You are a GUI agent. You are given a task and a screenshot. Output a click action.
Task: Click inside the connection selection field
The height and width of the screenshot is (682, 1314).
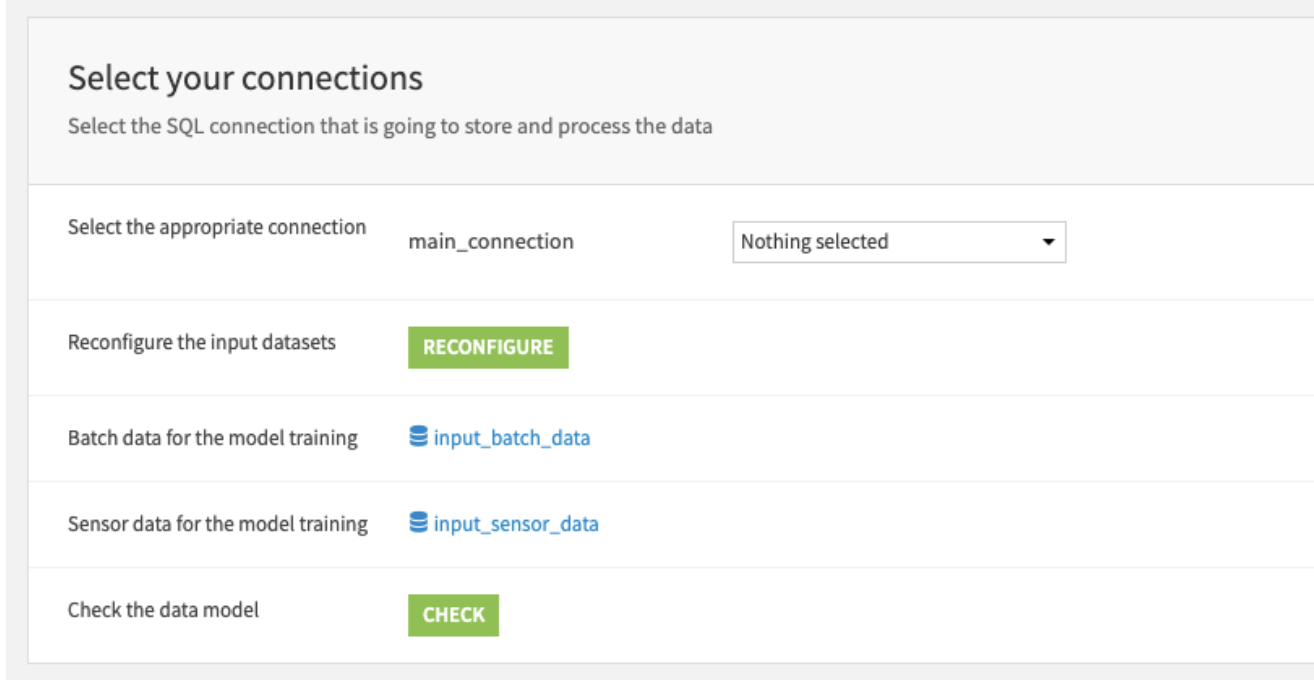point(900,241)
